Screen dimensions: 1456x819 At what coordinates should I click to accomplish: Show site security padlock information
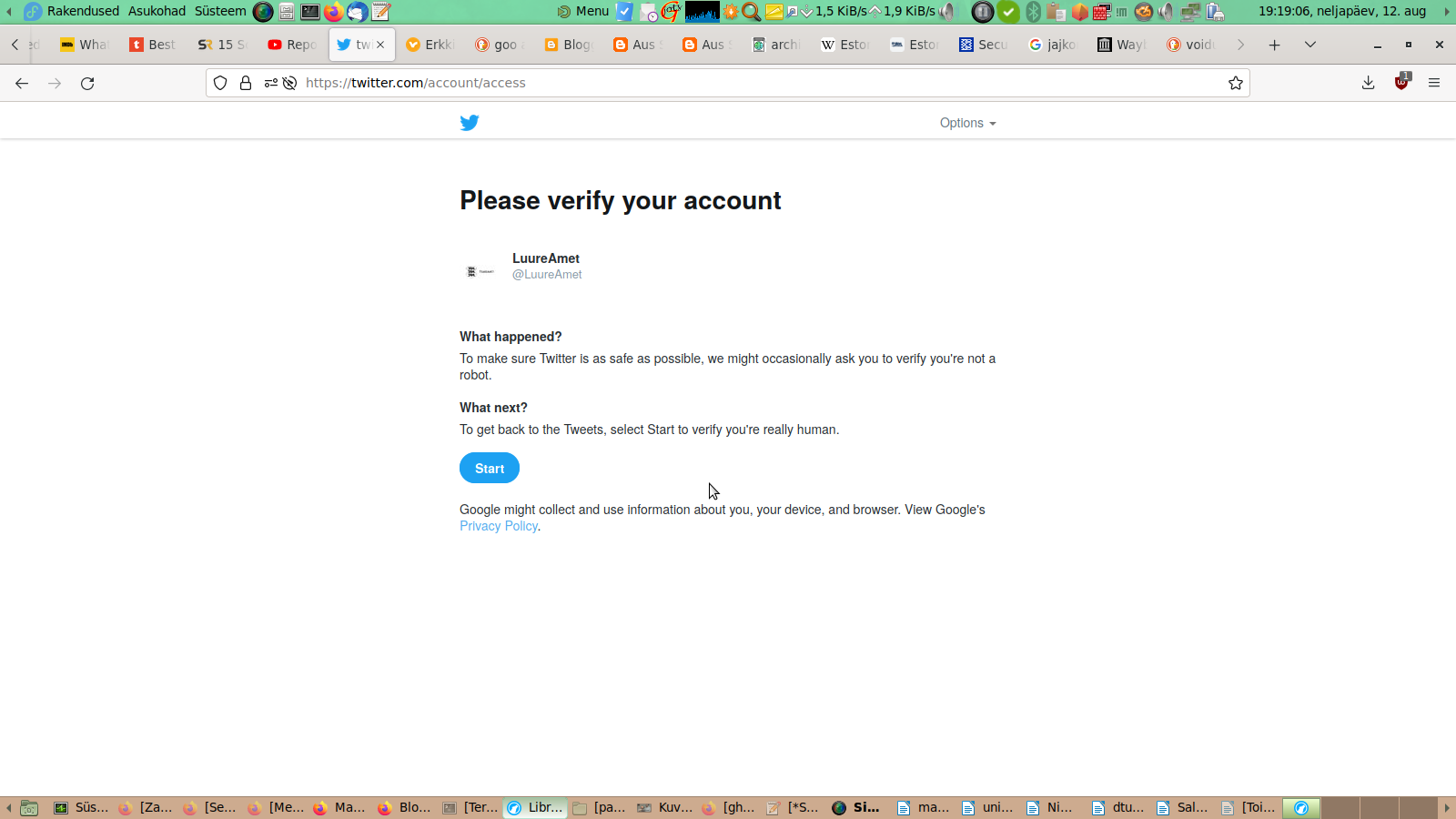pyautogui.click(x=246, y=83)
